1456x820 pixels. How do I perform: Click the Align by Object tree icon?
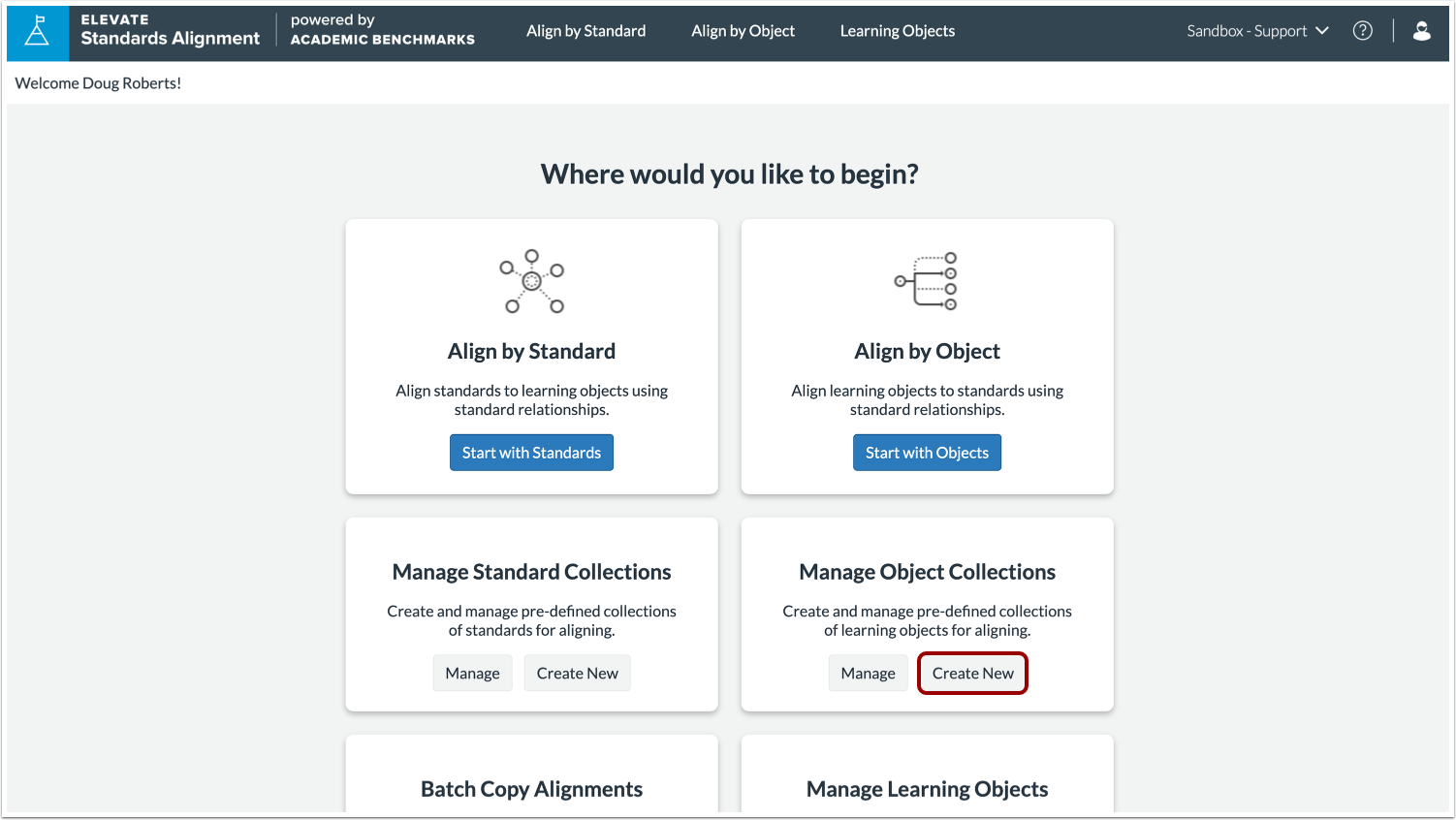[x=927, y=281]
